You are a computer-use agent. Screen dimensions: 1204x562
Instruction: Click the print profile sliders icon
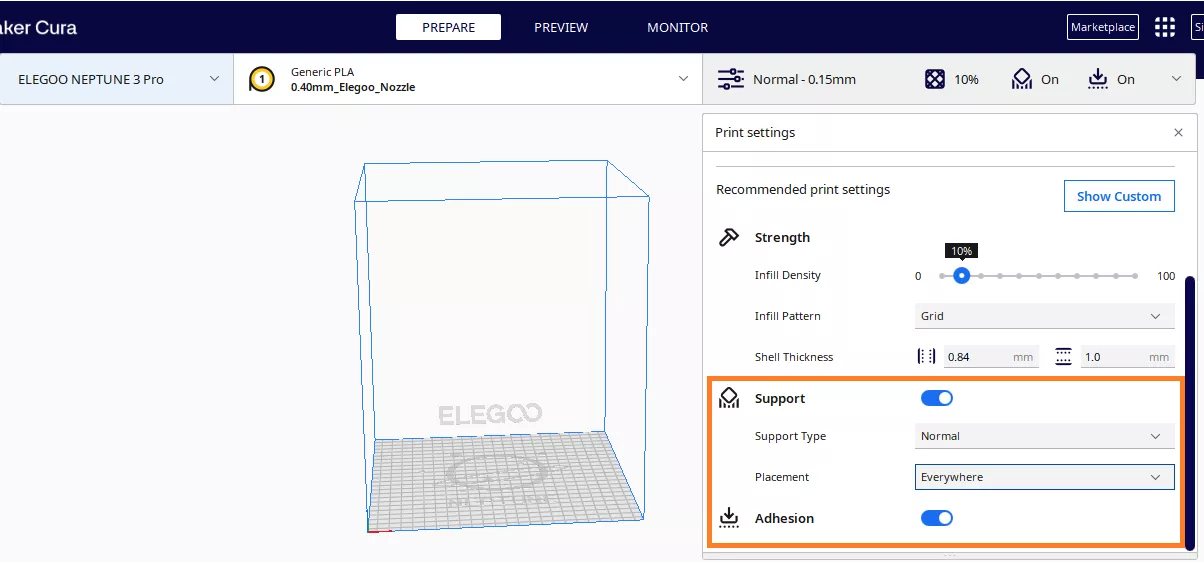(731, 79)
